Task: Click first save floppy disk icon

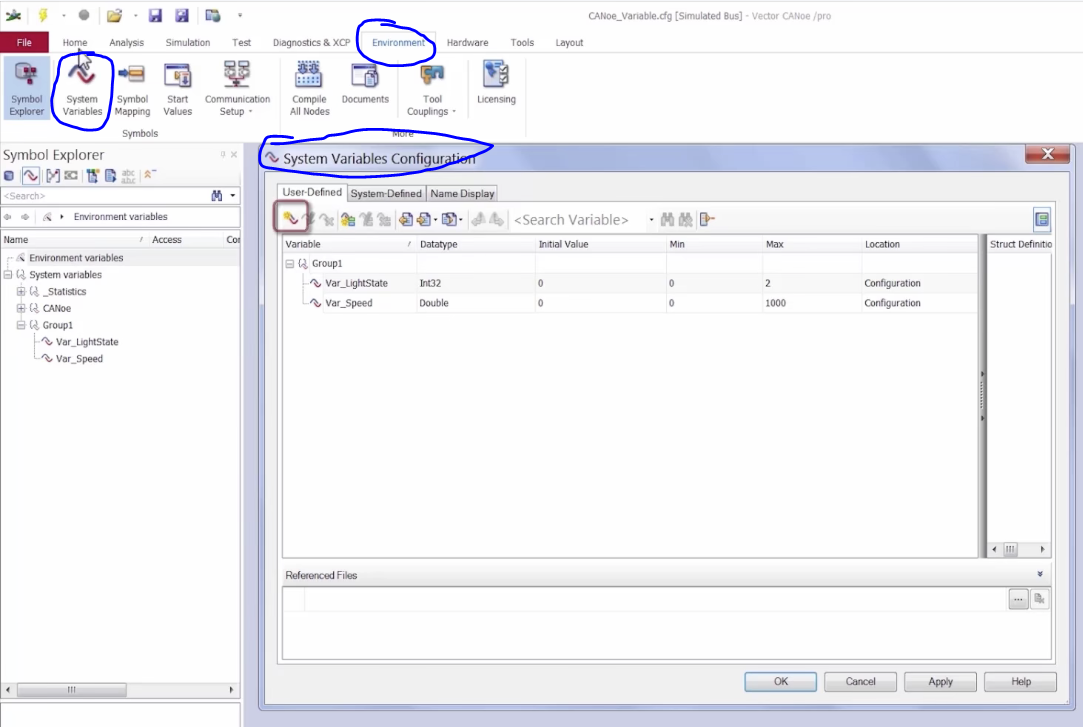Action: (155, 15)
